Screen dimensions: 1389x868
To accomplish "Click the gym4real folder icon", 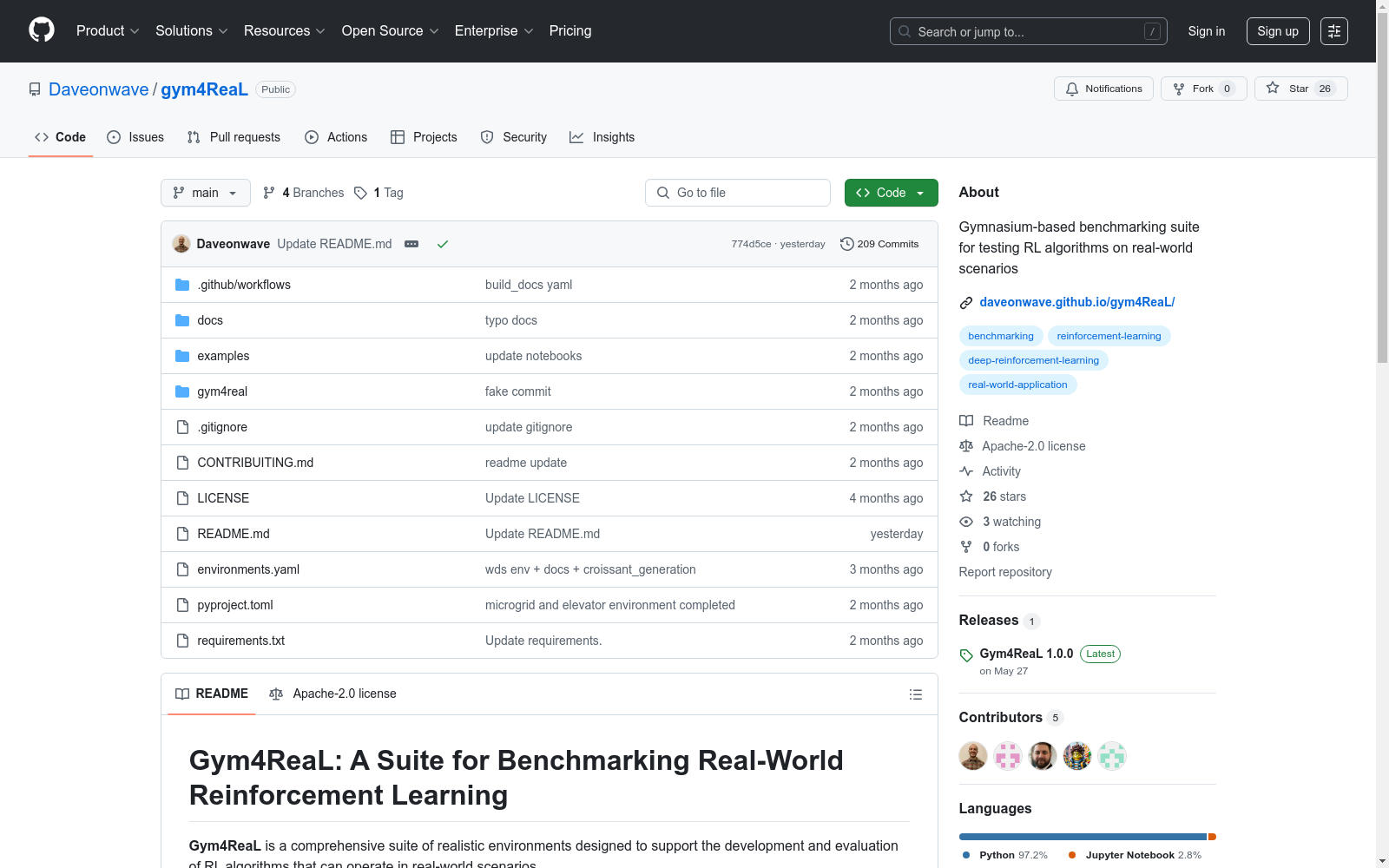I will [182, 391].
